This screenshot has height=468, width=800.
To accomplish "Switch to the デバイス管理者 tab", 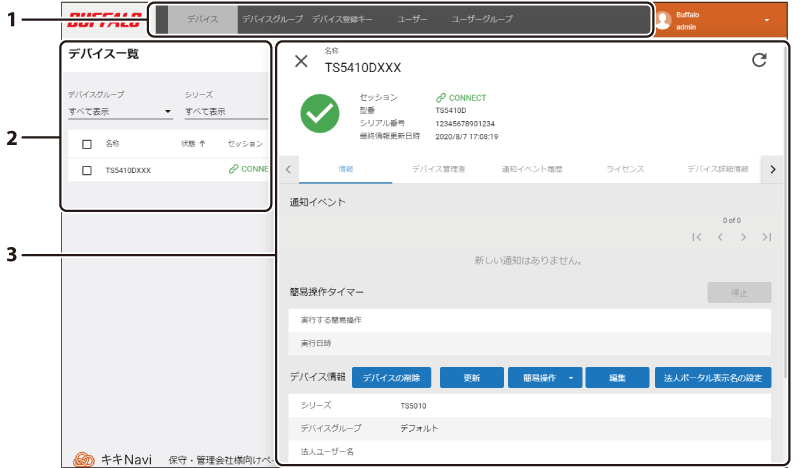I will click(439, 169).
